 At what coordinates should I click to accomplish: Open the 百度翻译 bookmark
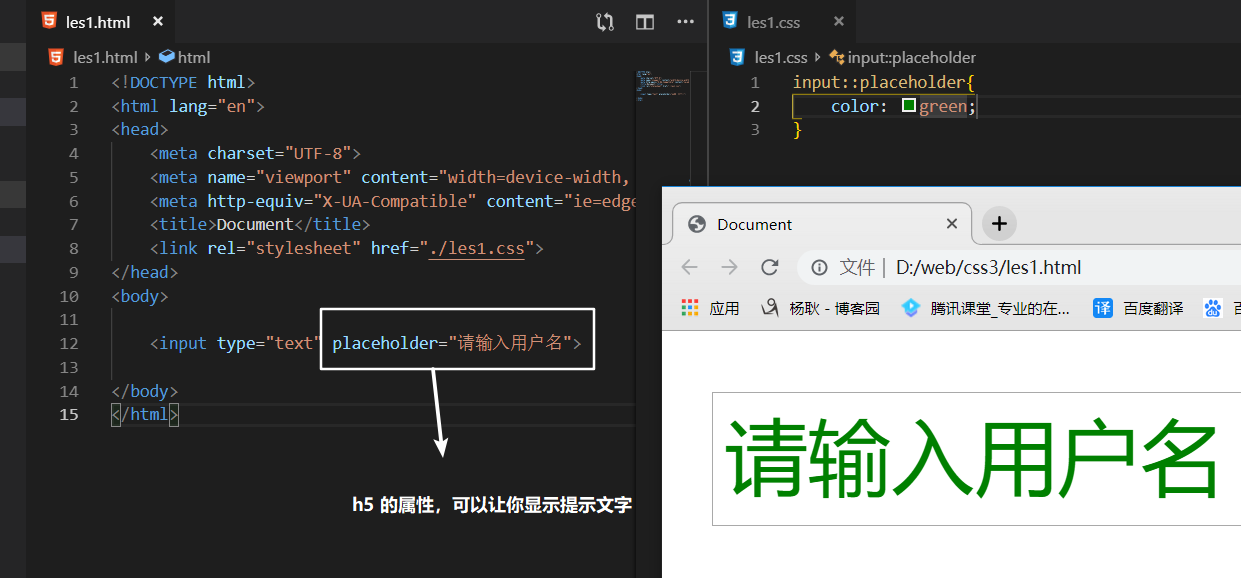[1138, 308]
